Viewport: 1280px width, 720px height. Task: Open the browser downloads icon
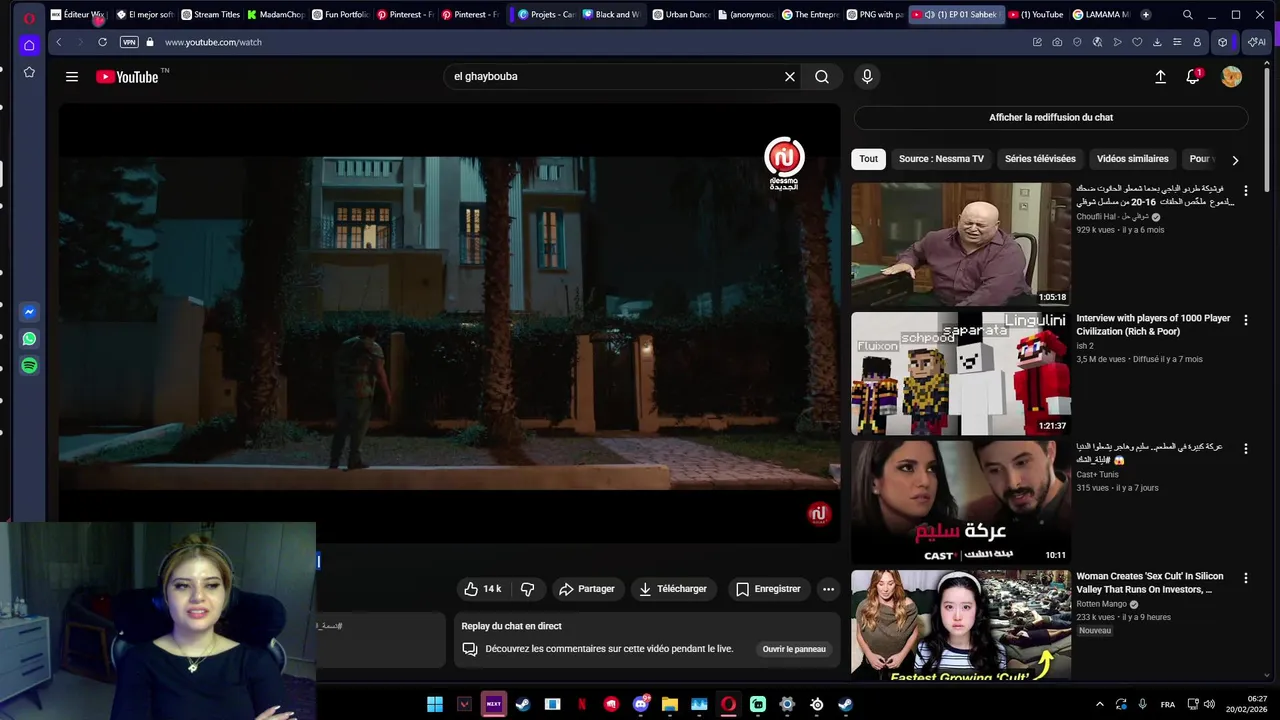1157,42
